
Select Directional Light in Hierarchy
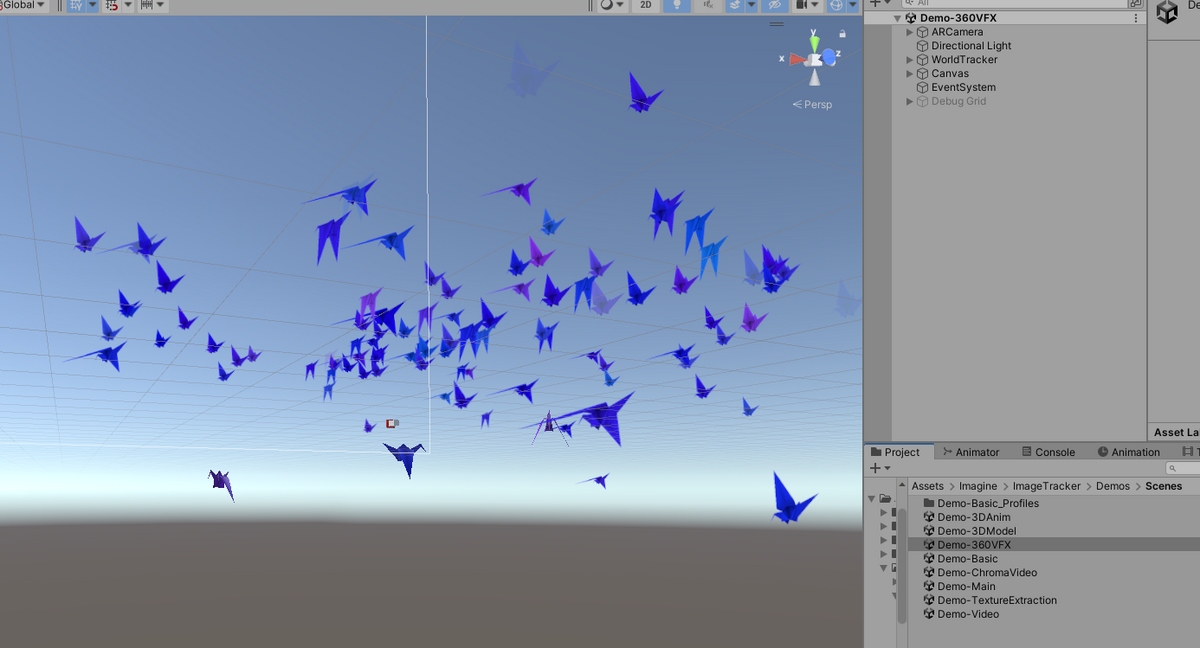tap(971, 46)
